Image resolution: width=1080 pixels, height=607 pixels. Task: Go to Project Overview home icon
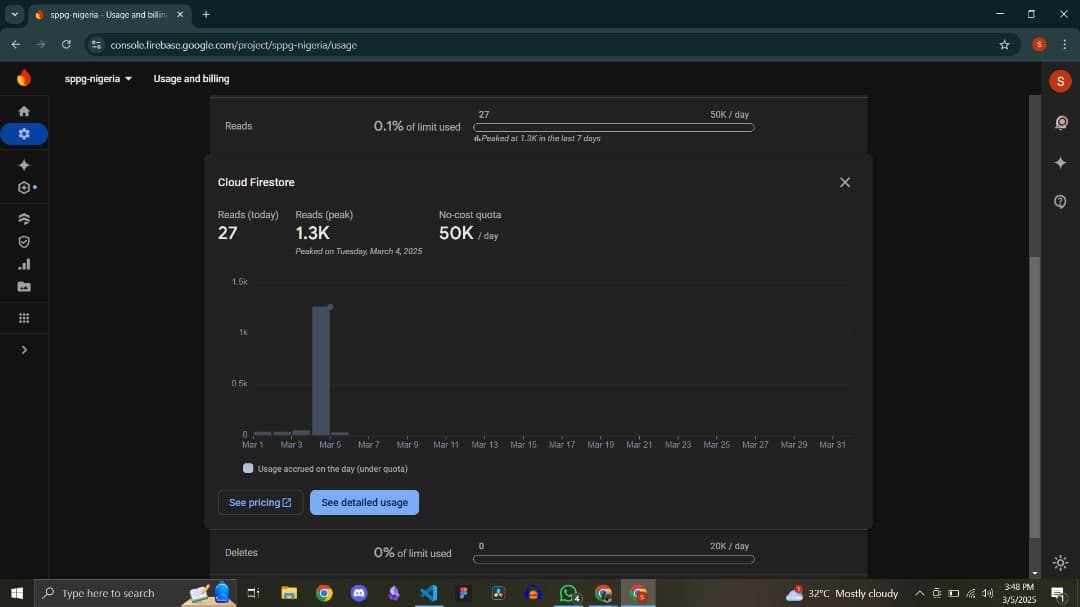click(x=24, y=111)
